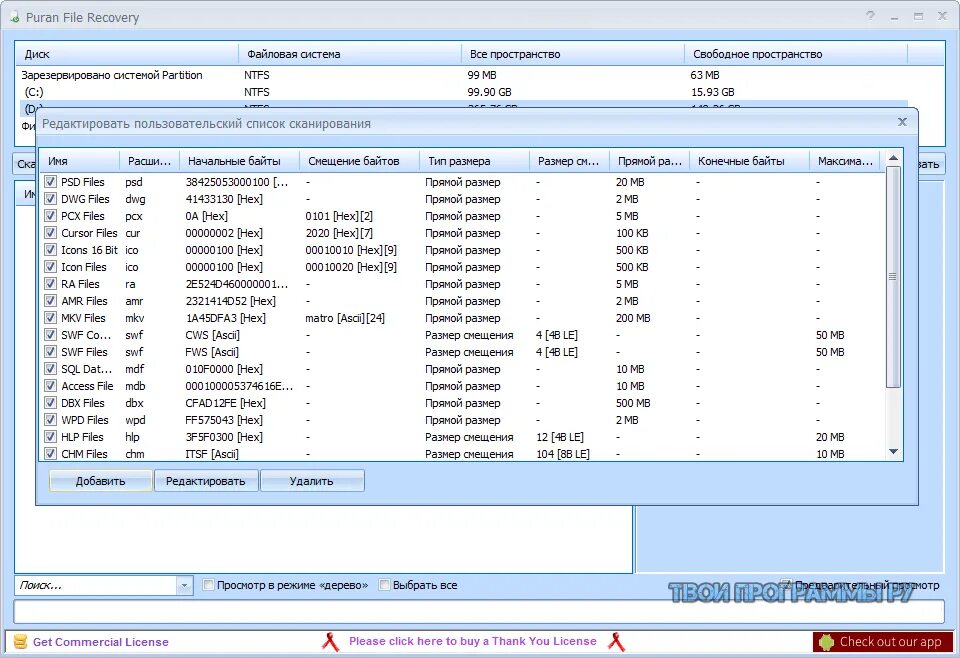Close the scan list editor dialog
Image resolution: width=960 pixels, height=658 pixels.
click(902, 122)
